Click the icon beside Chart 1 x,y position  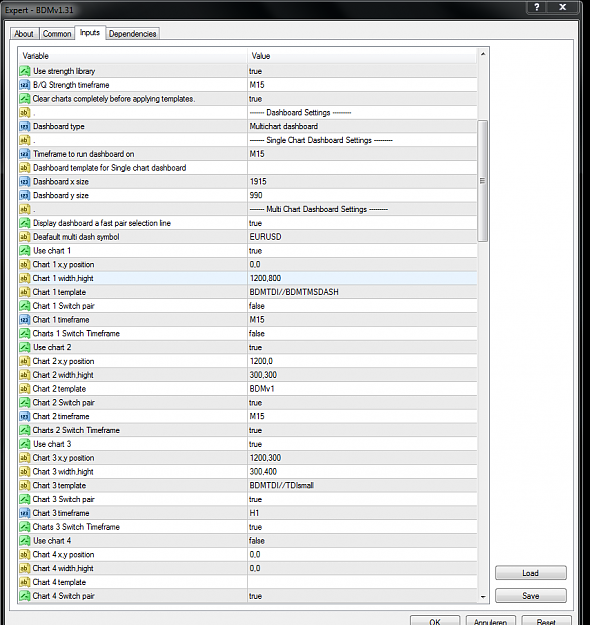coord(25,264)
